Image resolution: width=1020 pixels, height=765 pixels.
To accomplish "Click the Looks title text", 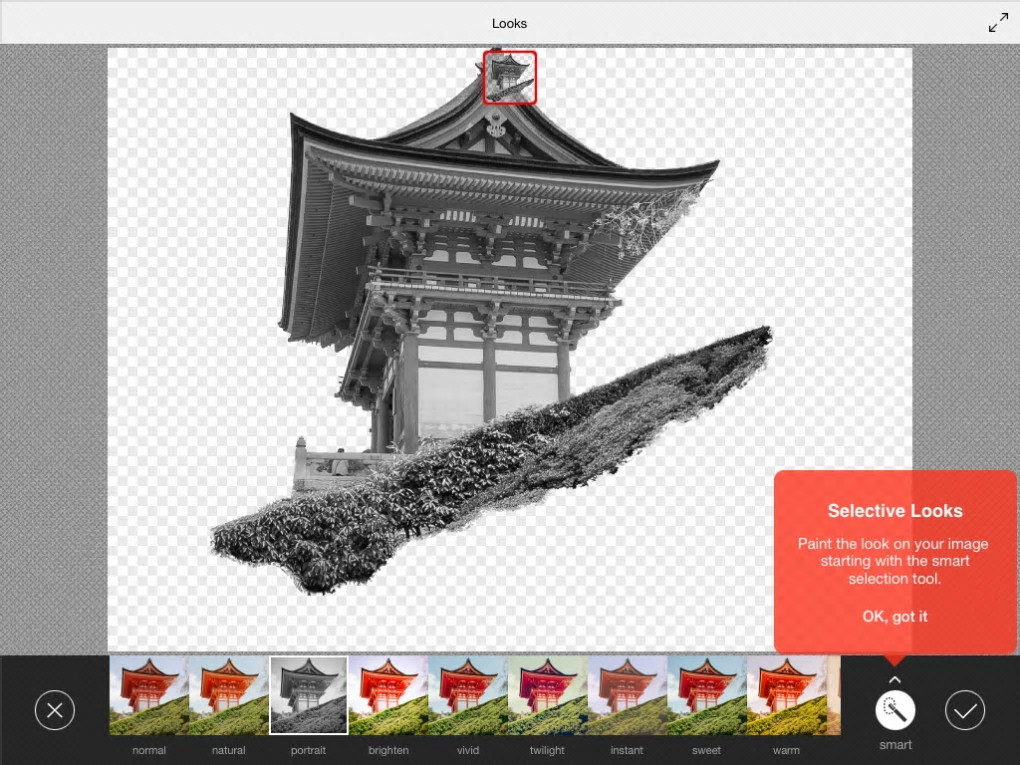I will point(509,23).
